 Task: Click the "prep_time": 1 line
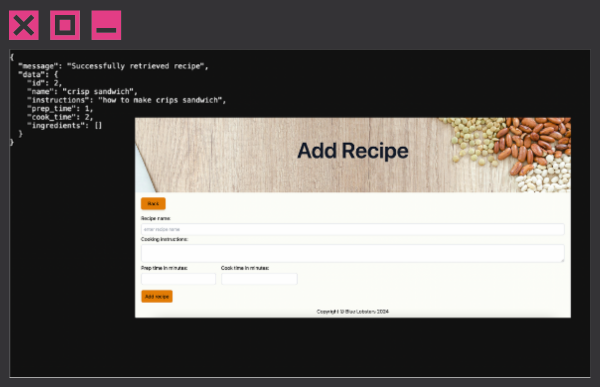[60, 108]
